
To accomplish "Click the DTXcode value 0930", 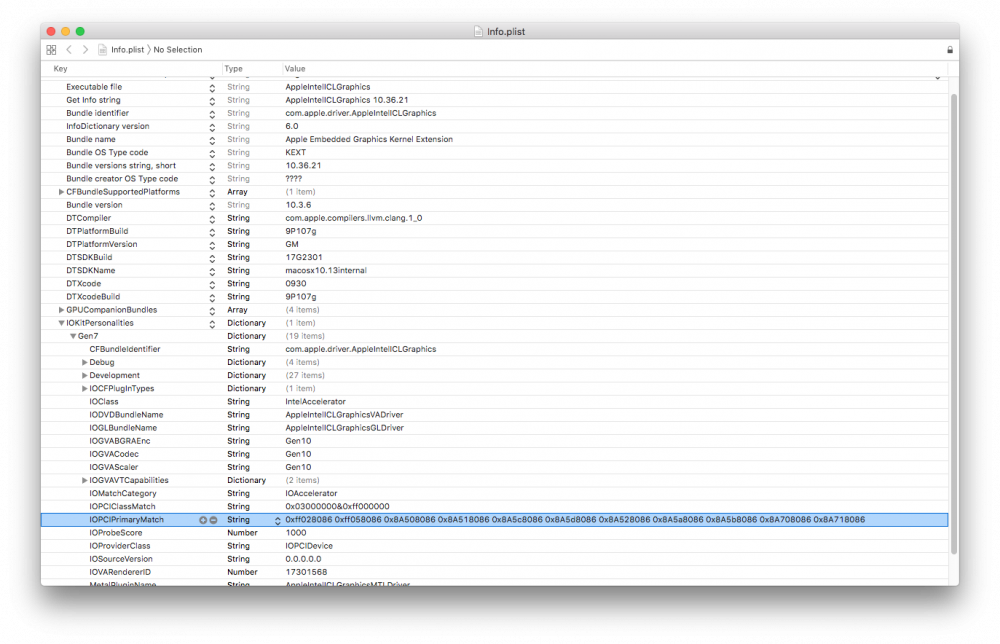I will point(295,284).
